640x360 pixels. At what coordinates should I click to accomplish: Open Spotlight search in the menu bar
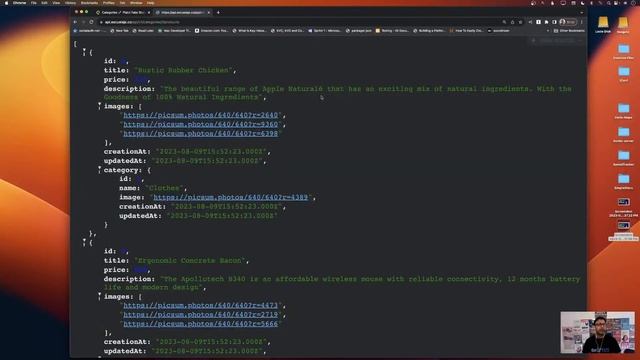(x=608, y=3)
